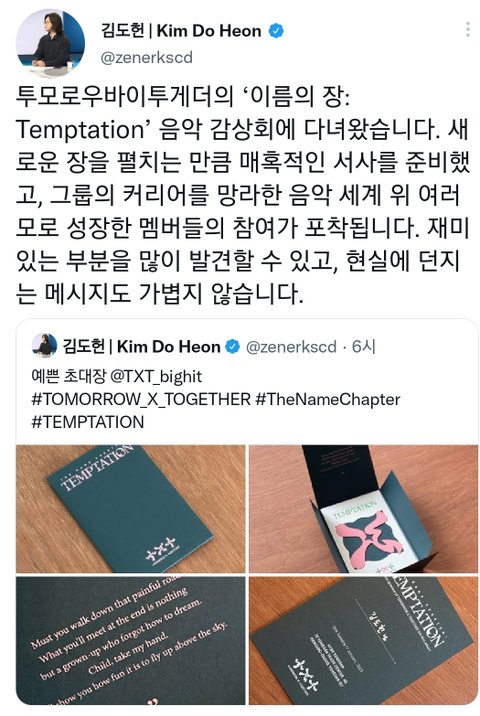
Task: Click Kim Do Heon's large profile avatar
Action: click(50, 43)
